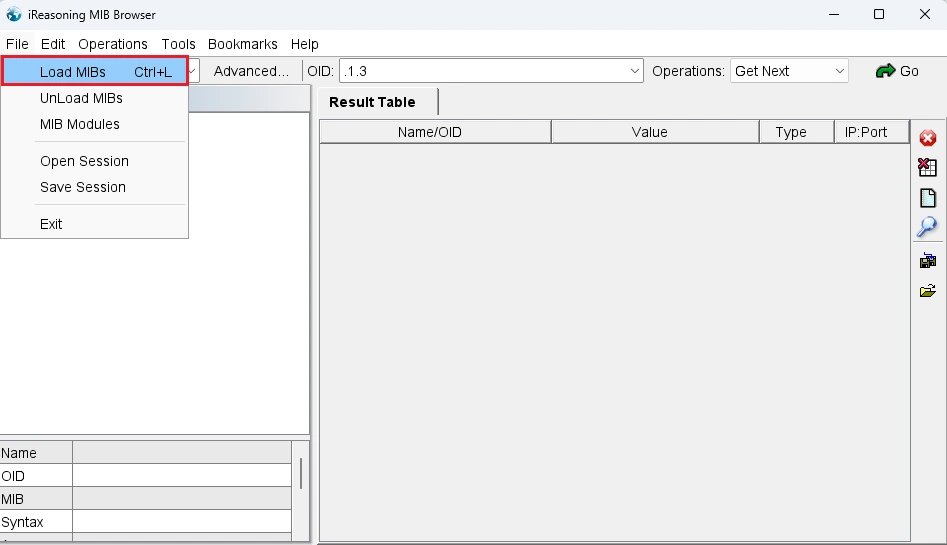
Task: Click the Name/OID column header
Action: point(435,132)
